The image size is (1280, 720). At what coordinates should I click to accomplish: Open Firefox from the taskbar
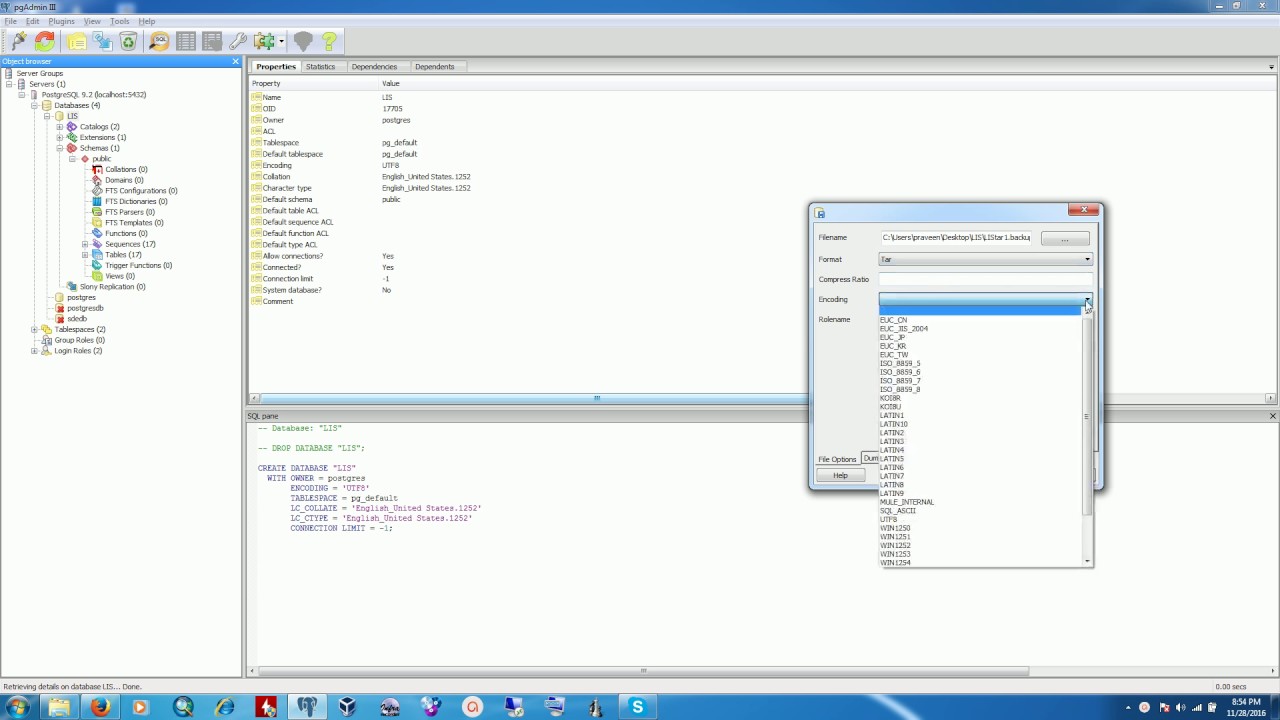point(100,707)
